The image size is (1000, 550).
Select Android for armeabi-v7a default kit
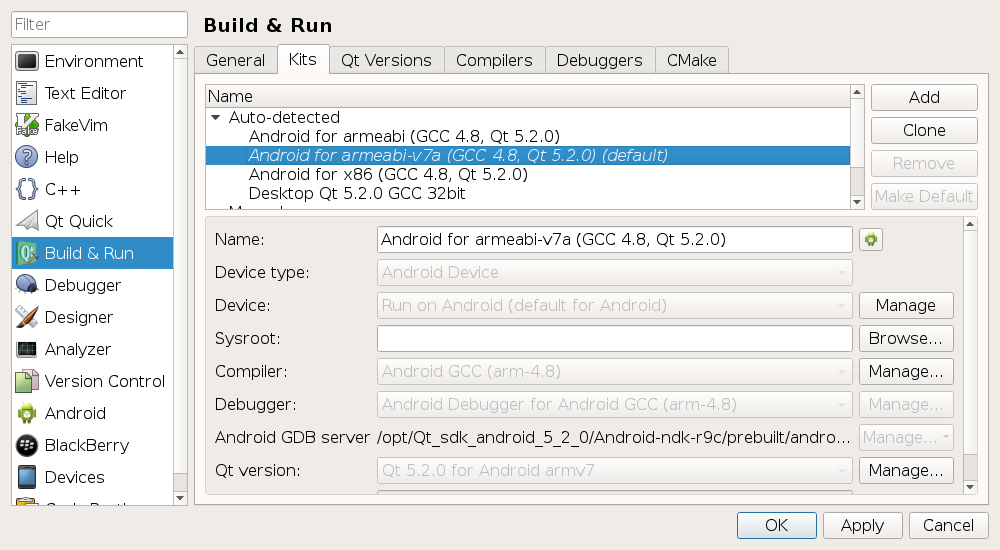tap(528, 156)
